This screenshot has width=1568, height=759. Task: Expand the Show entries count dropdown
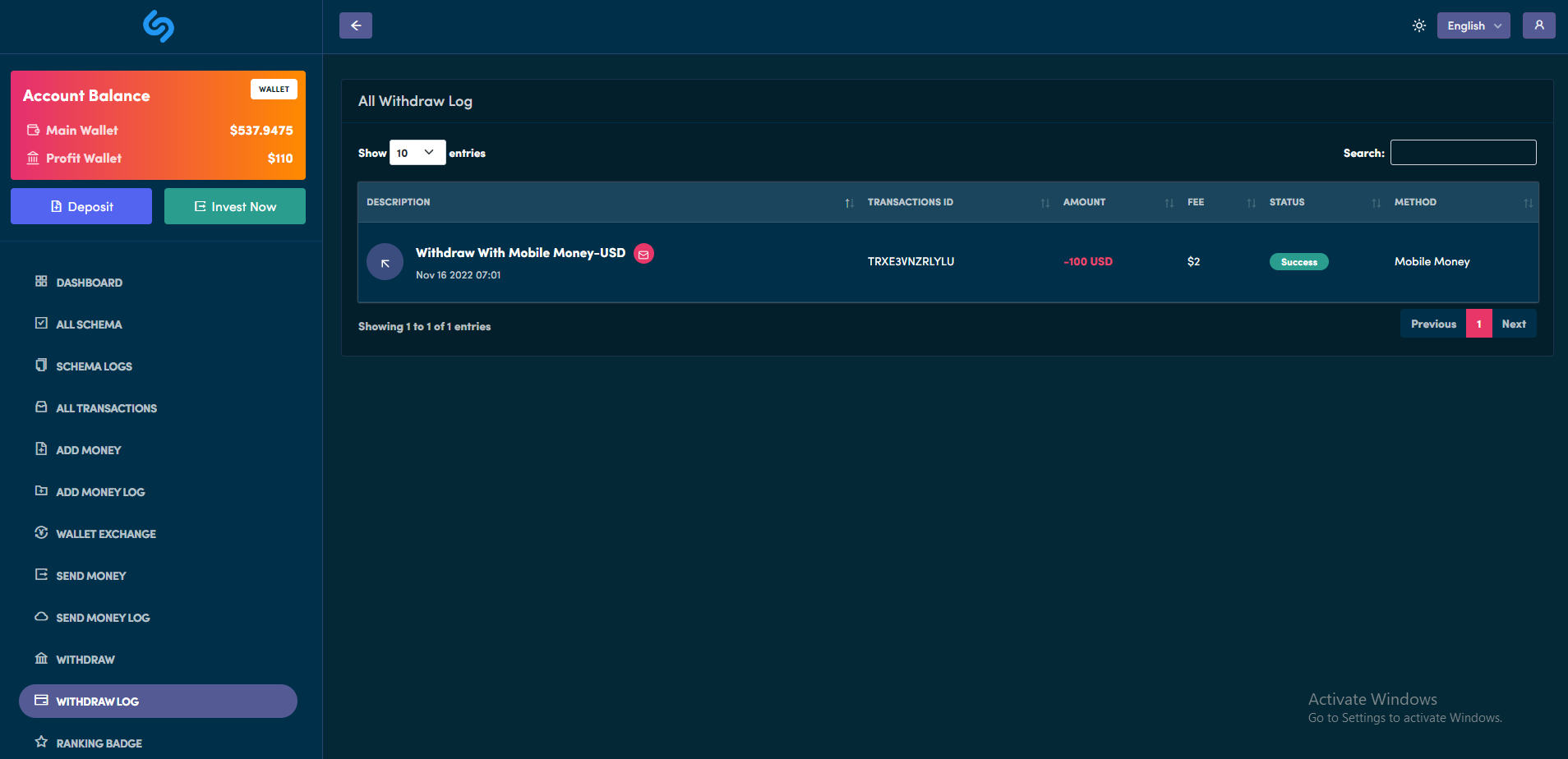417,153
